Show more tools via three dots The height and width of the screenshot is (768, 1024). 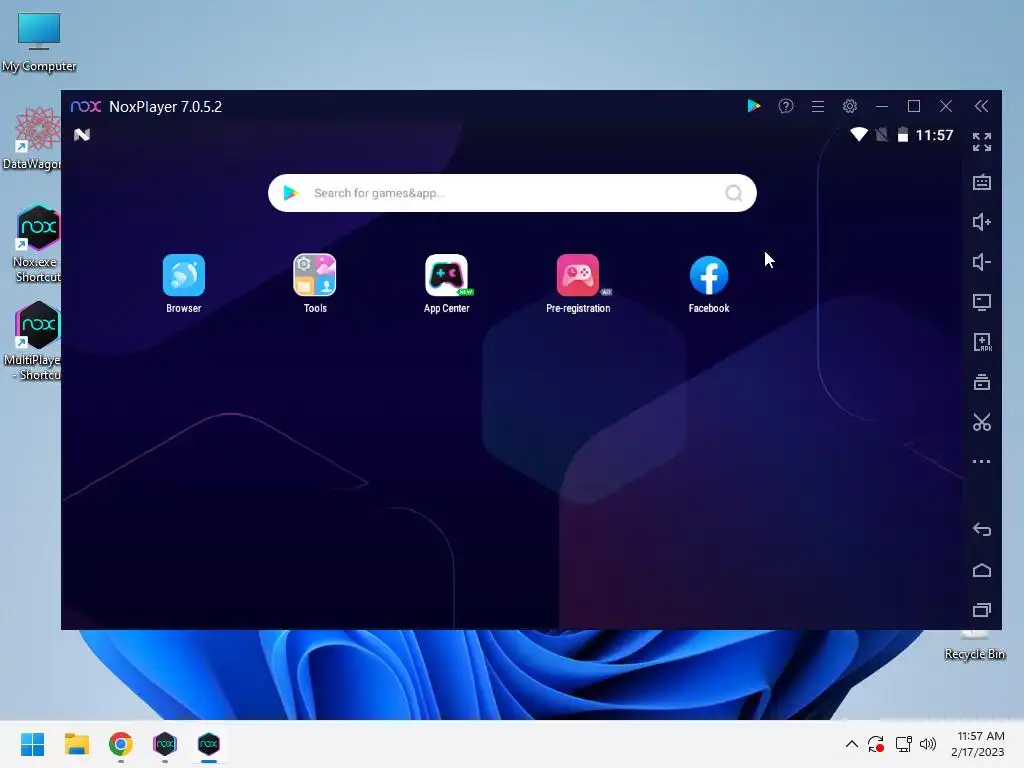tap(982, 462)
